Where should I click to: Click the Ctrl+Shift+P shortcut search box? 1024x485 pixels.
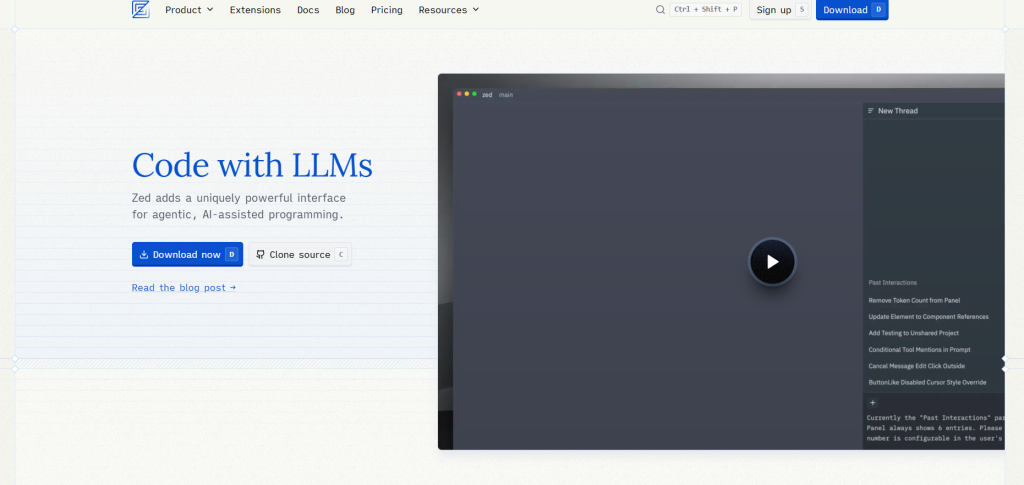[x=705, y=10]
